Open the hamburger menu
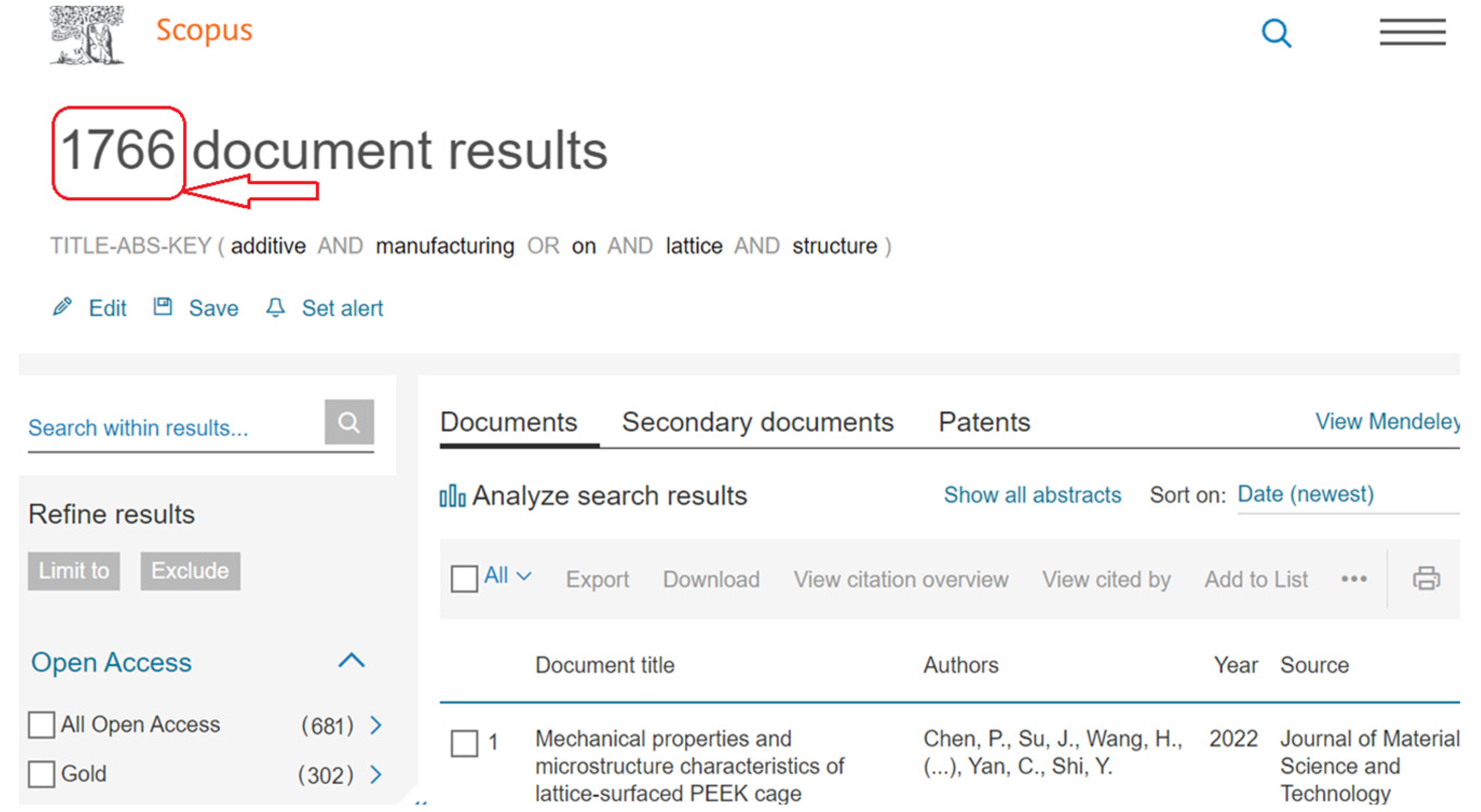This screenshot has height=812, width=1481. point(1412,32)
